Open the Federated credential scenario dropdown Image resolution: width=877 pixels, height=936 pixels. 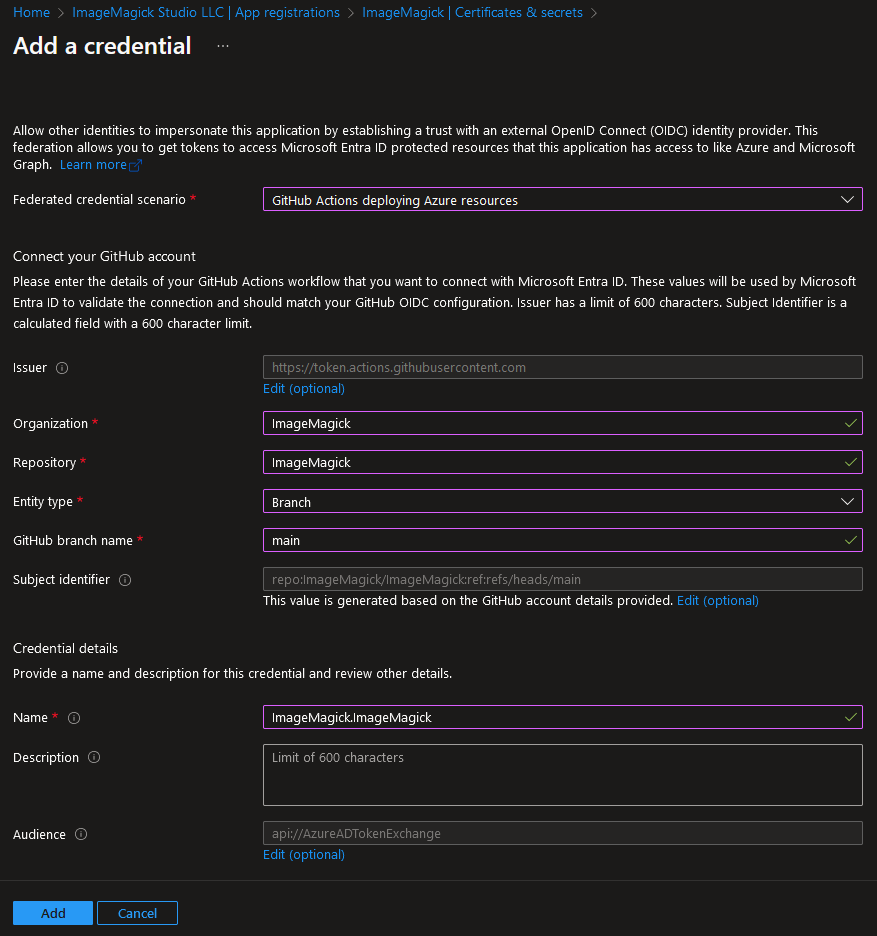point(848,199)
